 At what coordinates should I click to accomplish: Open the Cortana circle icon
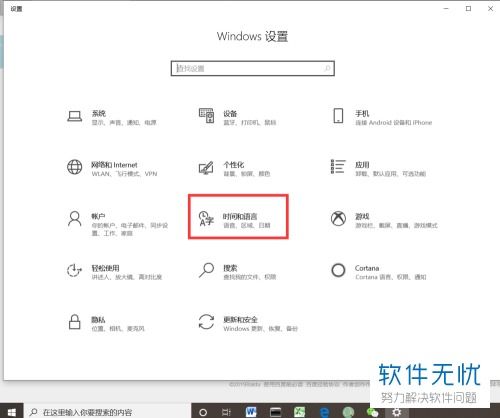[x=338, y=270]
